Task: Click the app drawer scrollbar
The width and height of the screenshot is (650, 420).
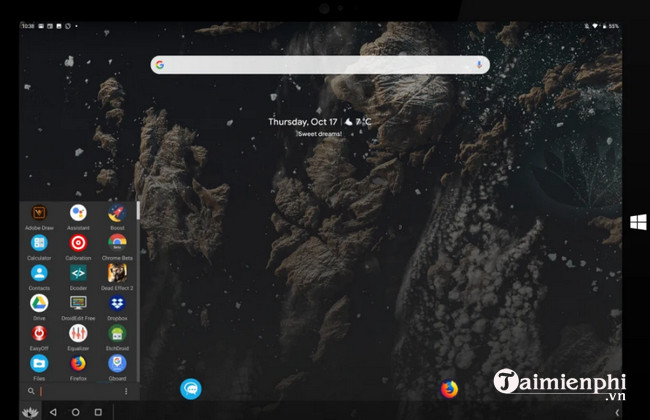Action: click(138, 210)
